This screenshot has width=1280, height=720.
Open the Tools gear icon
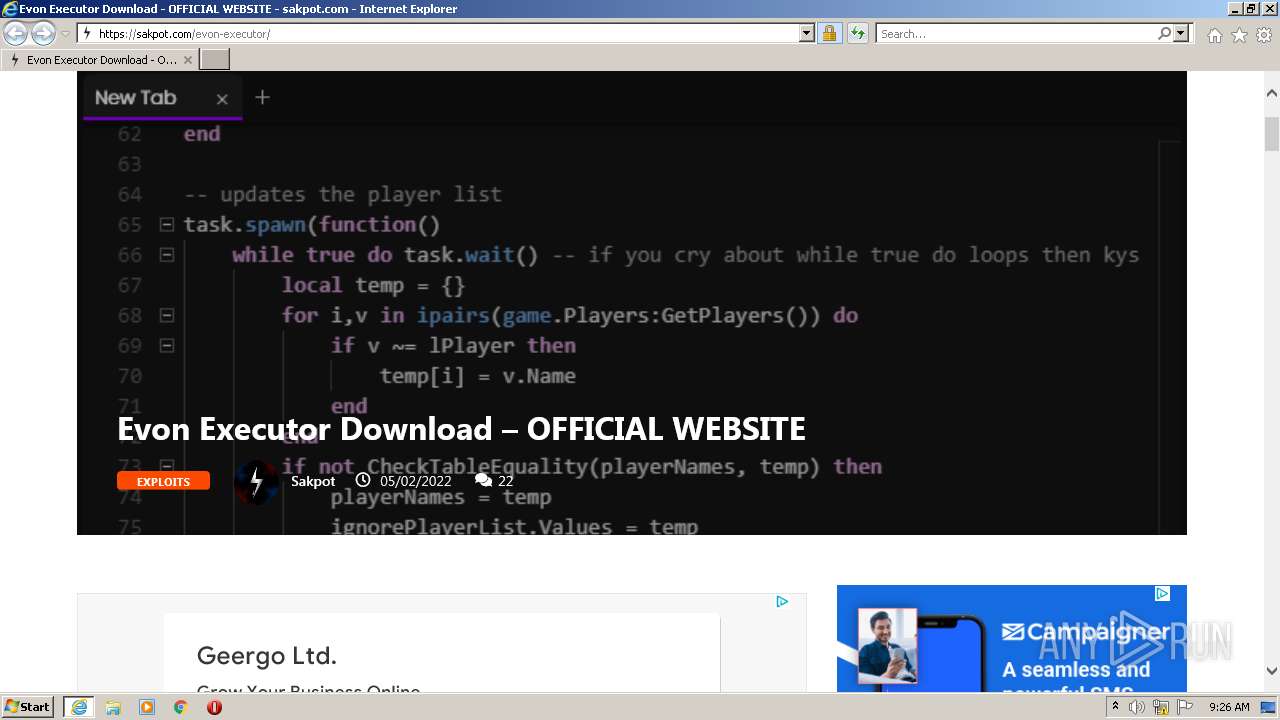pos(1264,35)
